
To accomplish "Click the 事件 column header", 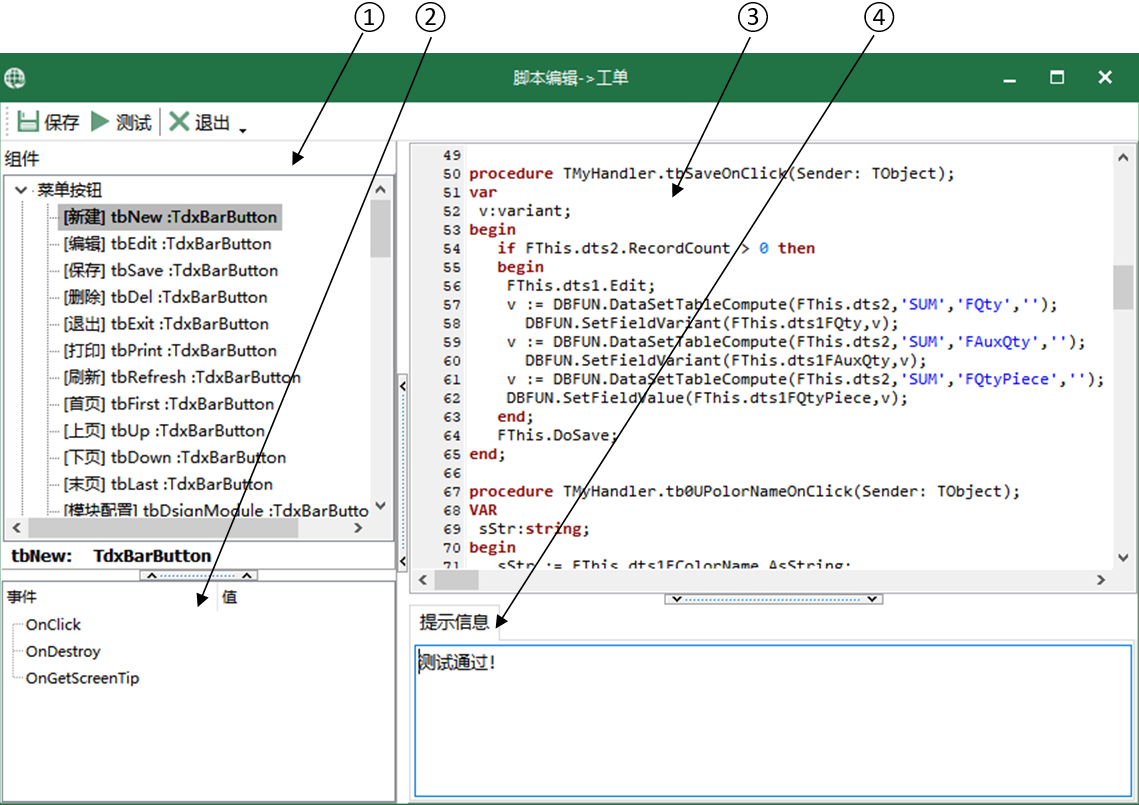I will [x=22, y=597].
